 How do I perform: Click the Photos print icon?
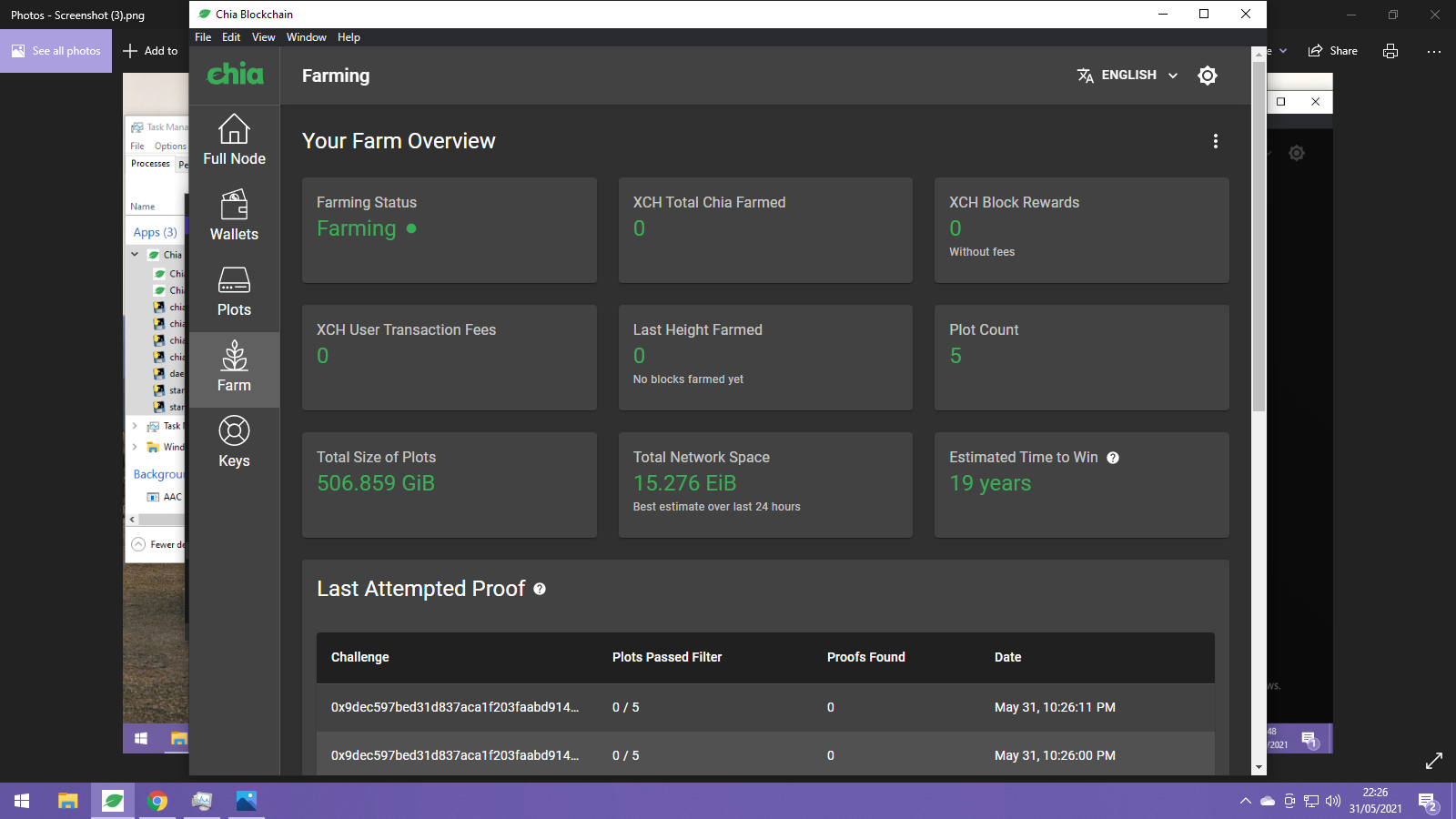click(x=1390, y=51)
